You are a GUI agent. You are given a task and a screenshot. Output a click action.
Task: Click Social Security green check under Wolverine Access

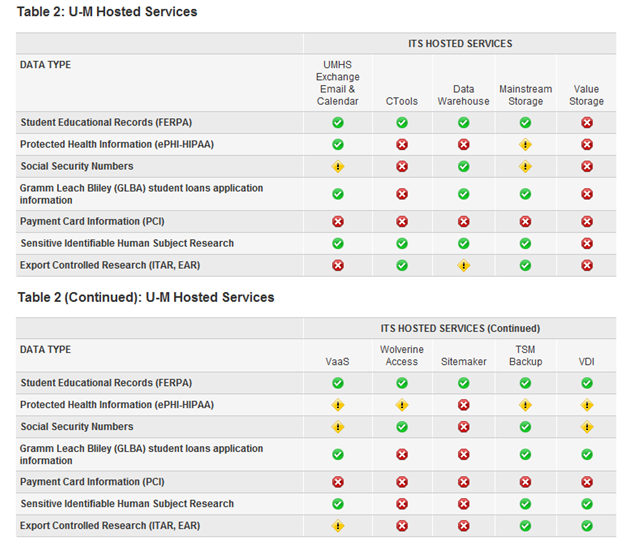[x=402, y=427]
